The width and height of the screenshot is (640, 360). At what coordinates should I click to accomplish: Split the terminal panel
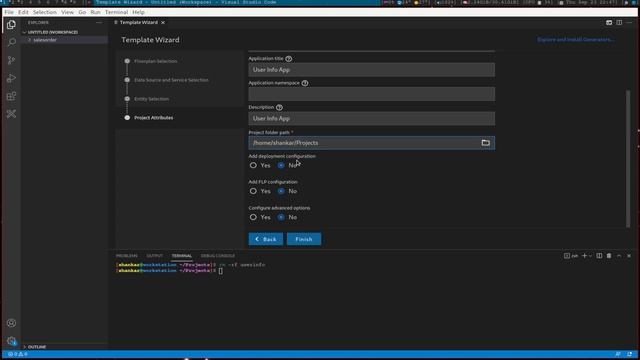pos(599,256)
